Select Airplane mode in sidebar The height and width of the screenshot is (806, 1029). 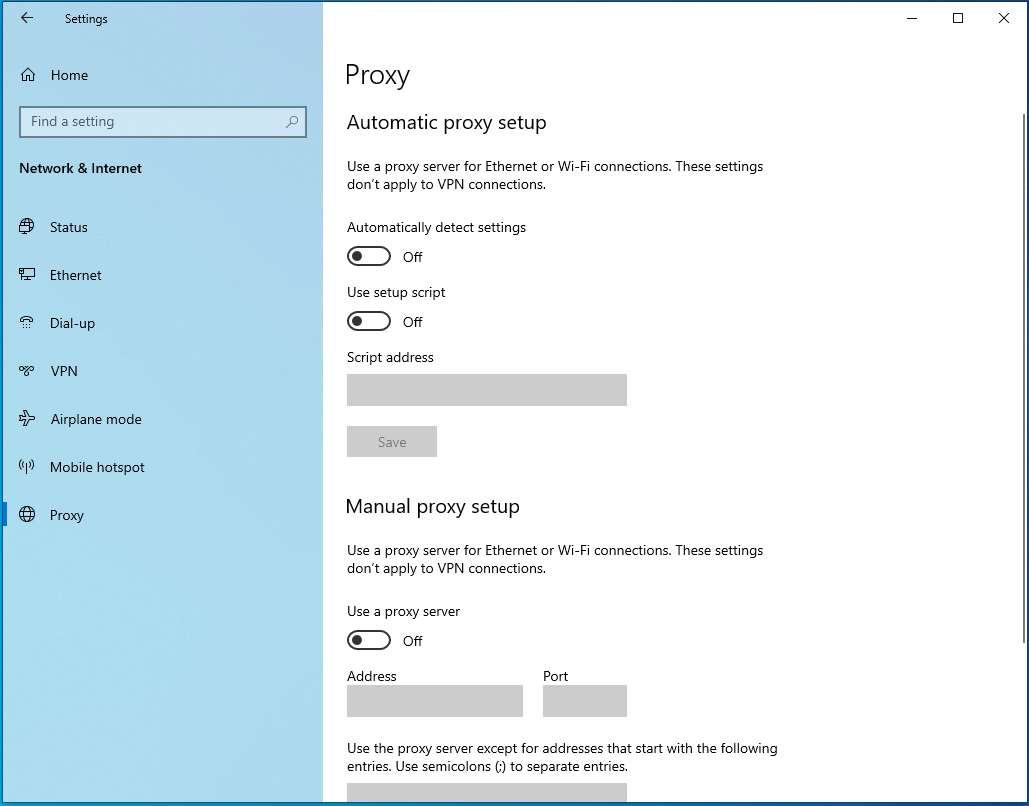(x=163, y=419)
